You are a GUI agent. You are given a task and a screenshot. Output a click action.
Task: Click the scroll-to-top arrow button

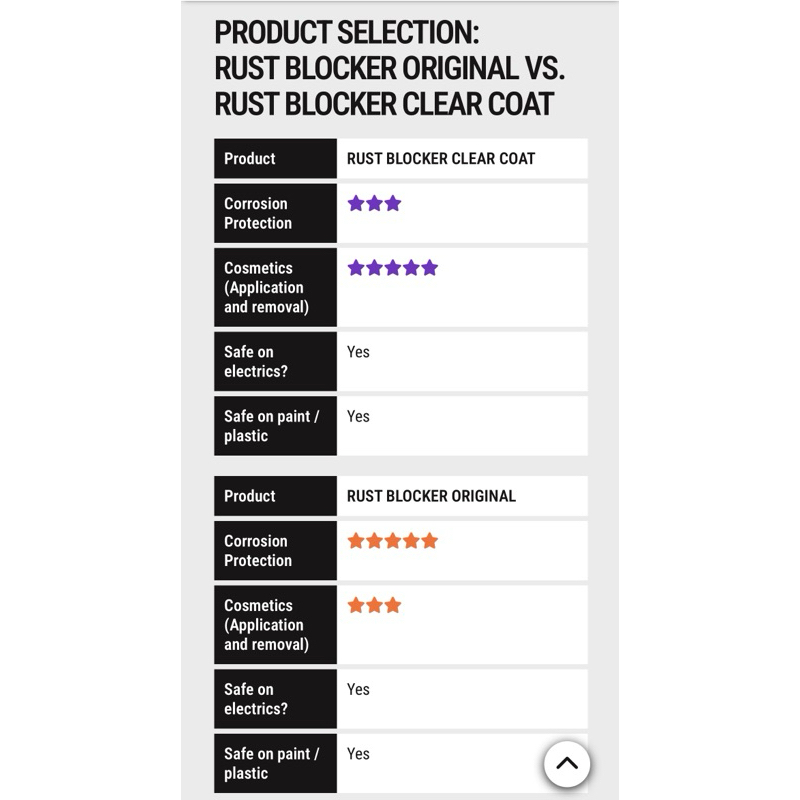[x=567, y=764]
